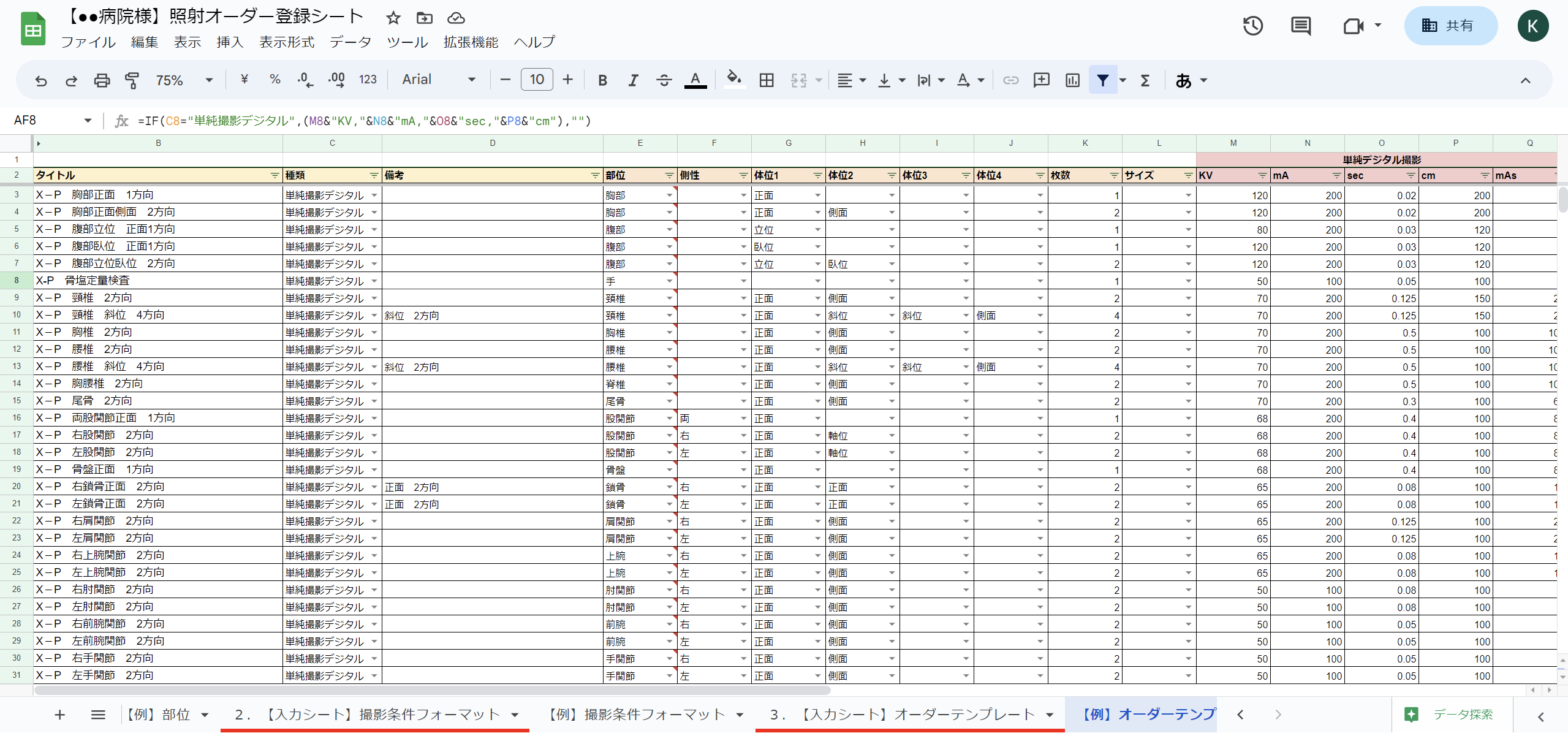Open the borders tool
Screen dimensions: 1568x733
point(766,80)
